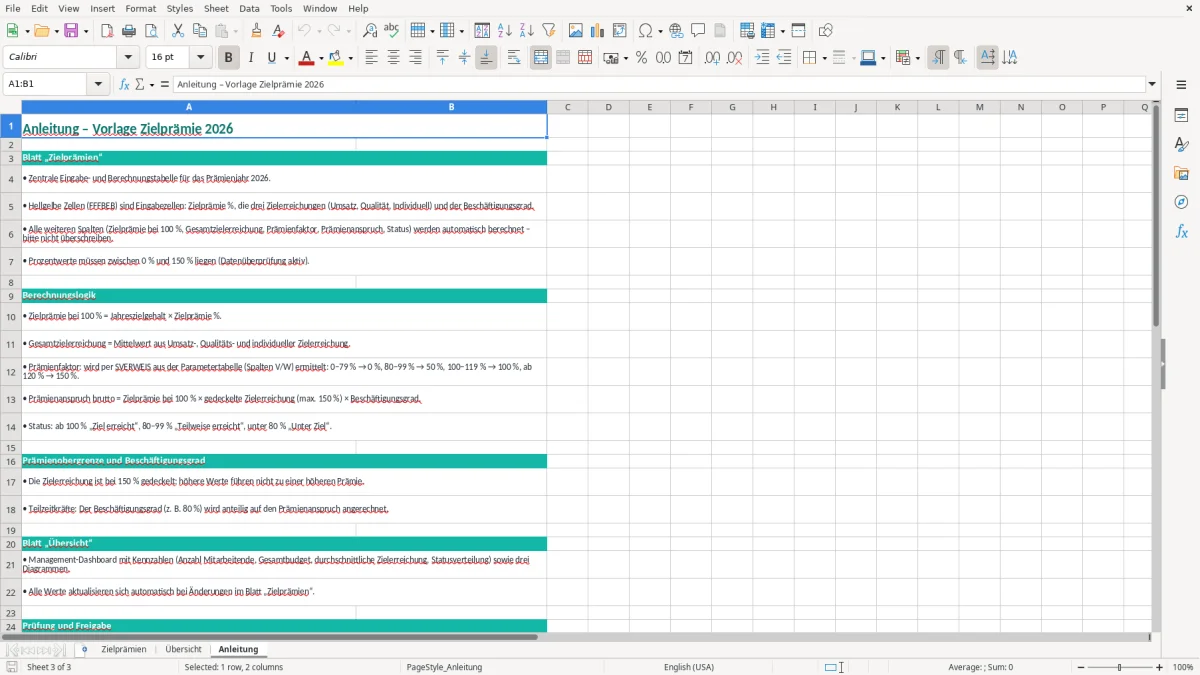Image resolution: width=1200 pixels, height=675 pixels.
Task: Click zoom out minus button
Action: tap(1081, 667)
